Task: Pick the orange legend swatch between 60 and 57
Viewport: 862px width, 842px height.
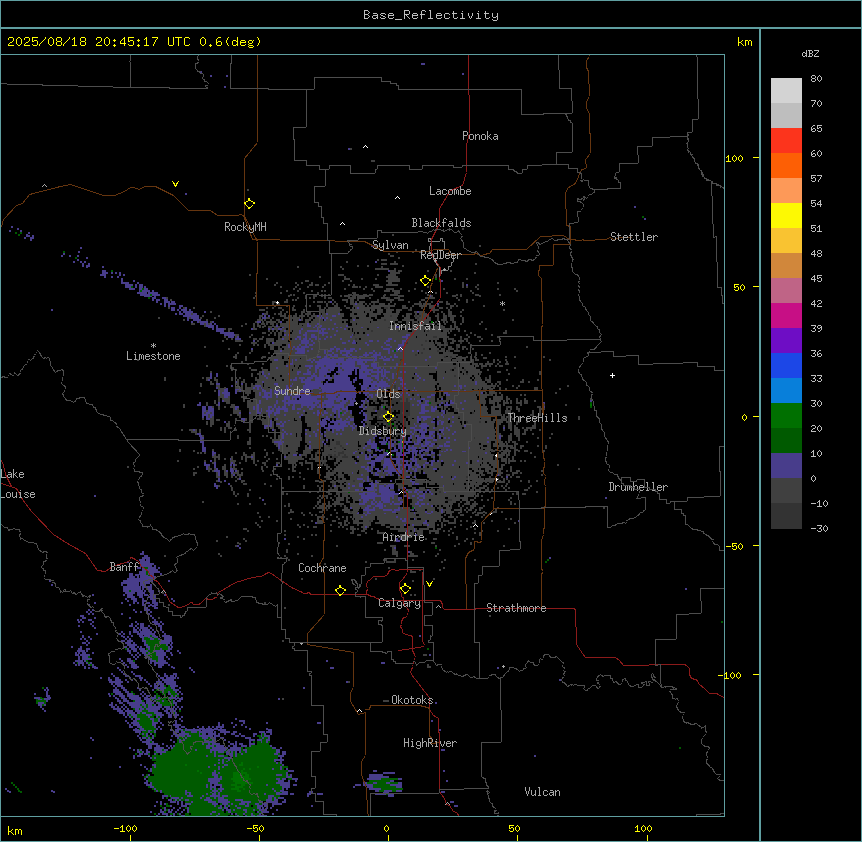Action: coord(786,165)
